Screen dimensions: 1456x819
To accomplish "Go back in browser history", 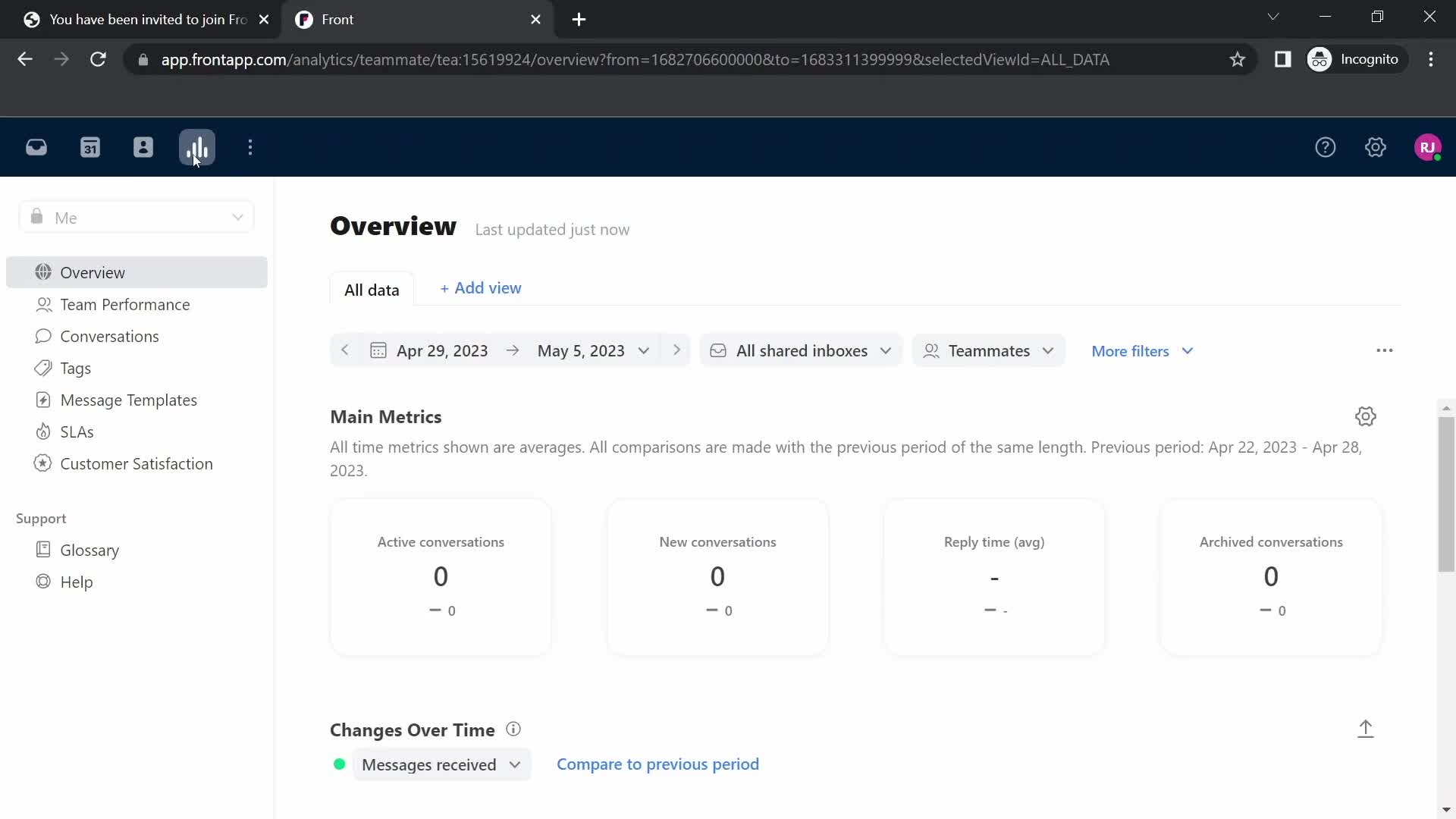I will (x=25, y=59).
